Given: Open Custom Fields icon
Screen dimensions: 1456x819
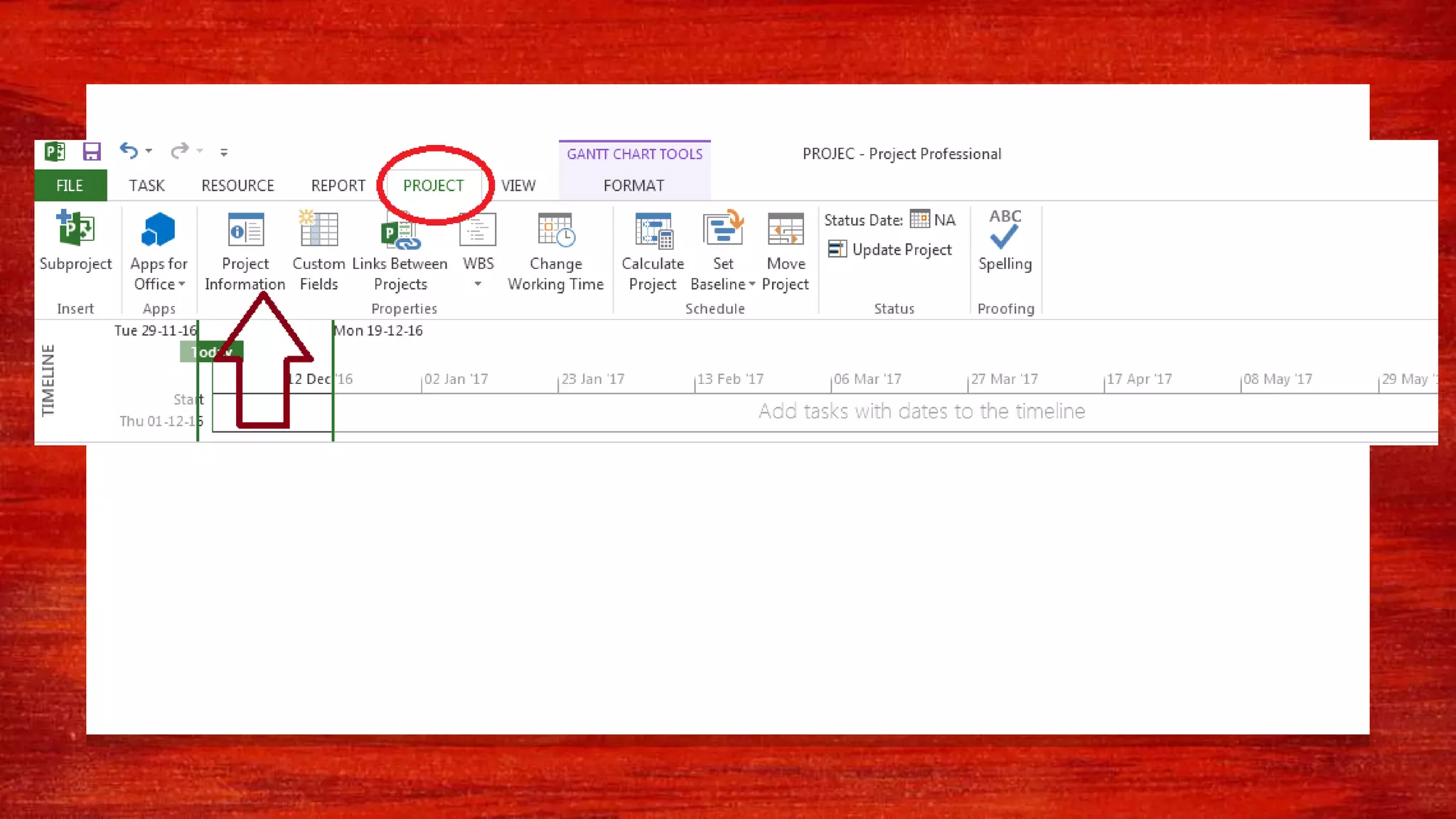Looking at the screenshot, I should 318,229.
